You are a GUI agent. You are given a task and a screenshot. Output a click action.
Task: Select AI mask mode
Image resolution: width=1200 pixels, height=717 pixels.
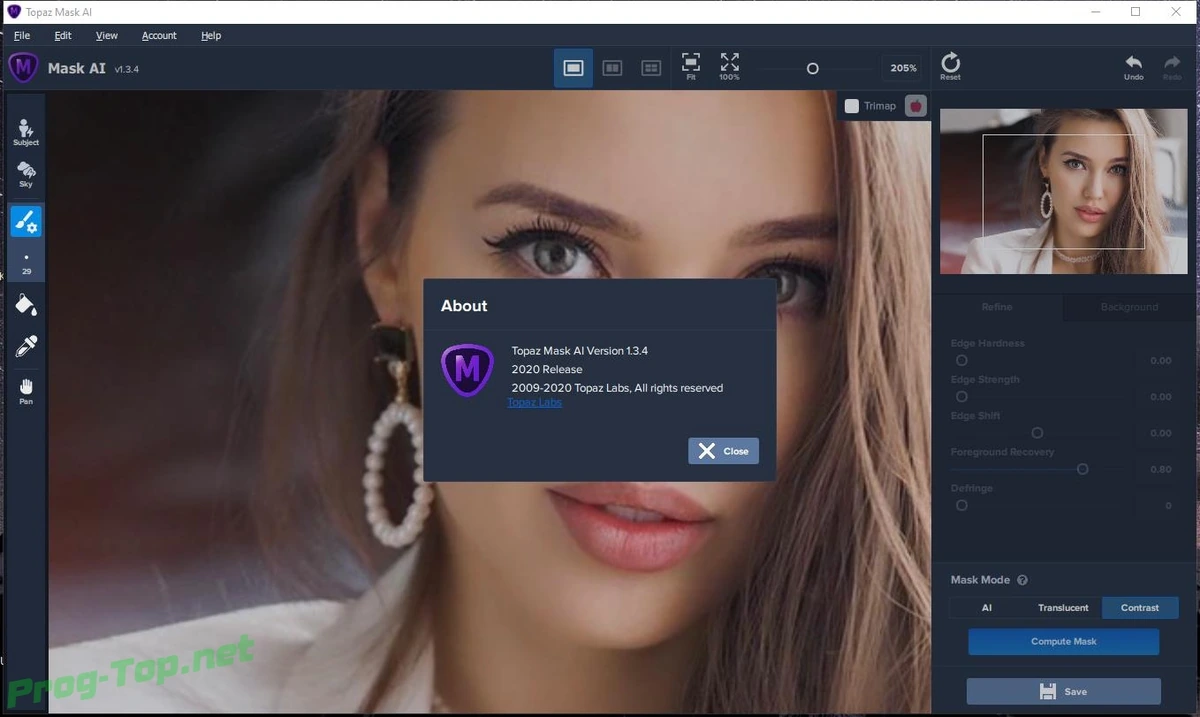986,607
